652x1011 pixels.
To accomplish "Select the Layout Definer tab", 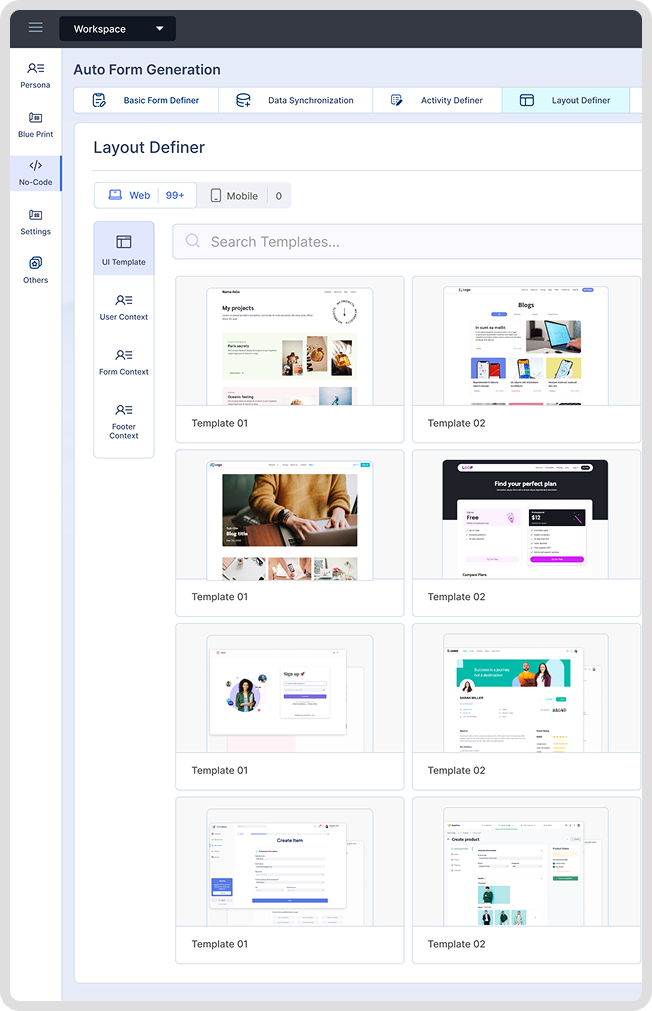I will click(x=566, y=100).
